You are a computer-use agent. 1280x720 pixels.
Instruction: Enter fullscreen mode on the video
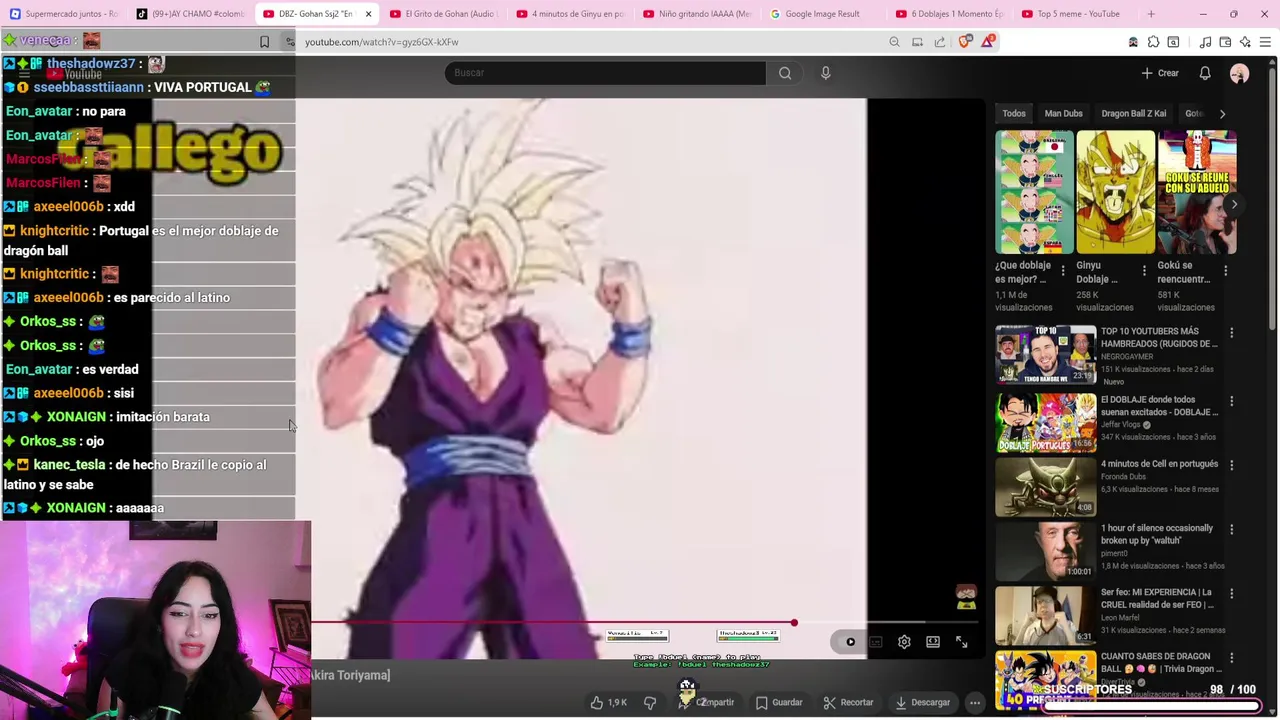click(x=961, y=642)
